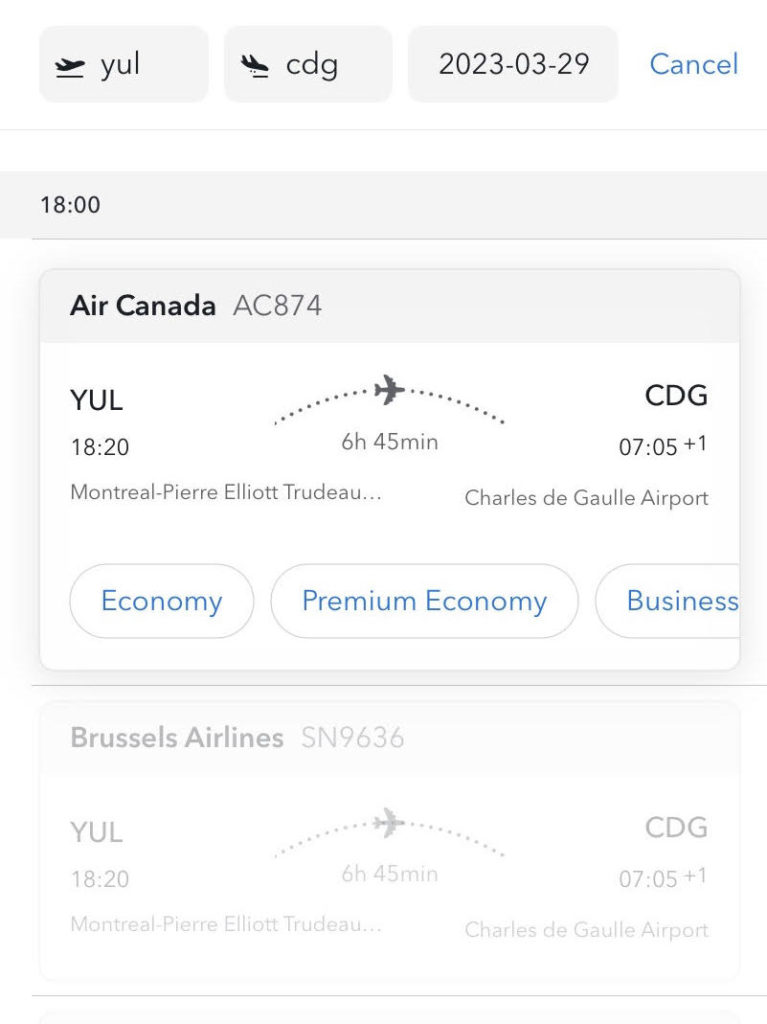Click Montreal-Pierre Elliott Trudeau label on Air Canada card

(225, 493)
